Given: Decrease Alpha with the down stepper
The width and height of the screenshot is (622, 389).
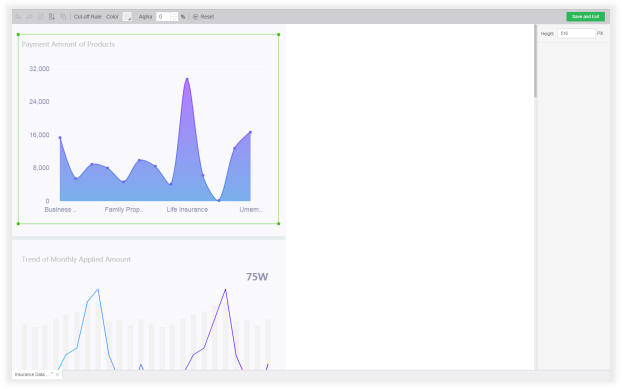Looking at the screenshot, I should click(174, 19).
